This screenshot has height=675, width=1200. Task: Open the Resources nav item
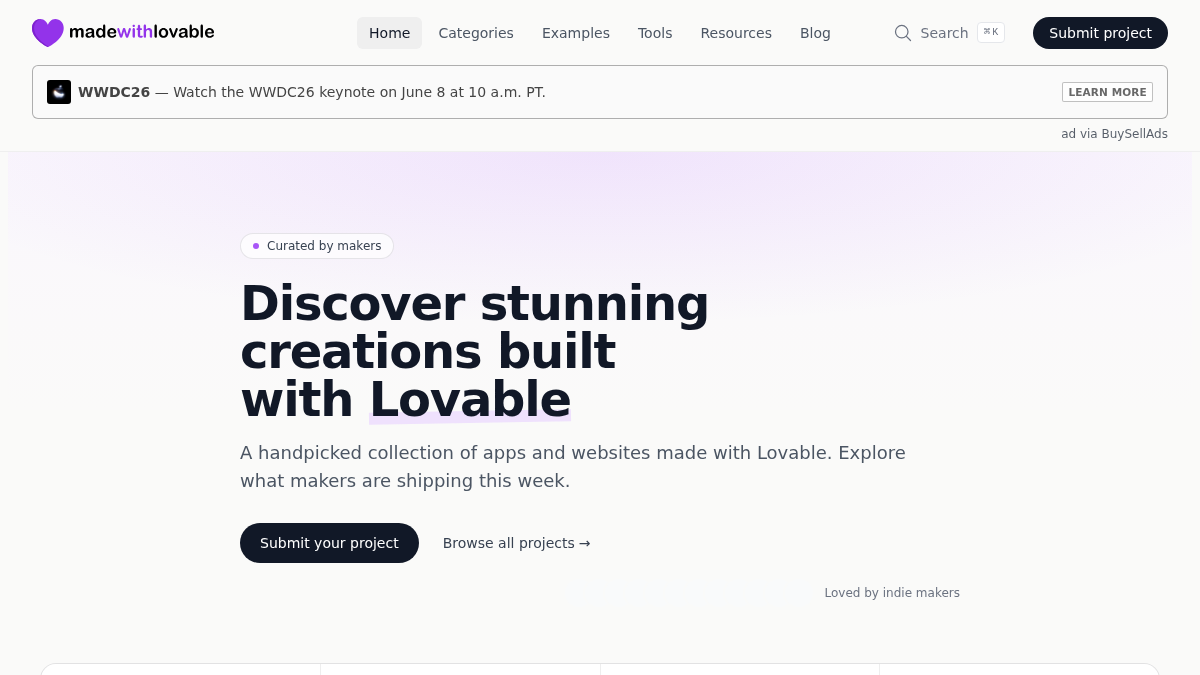[x=736, y=33]
